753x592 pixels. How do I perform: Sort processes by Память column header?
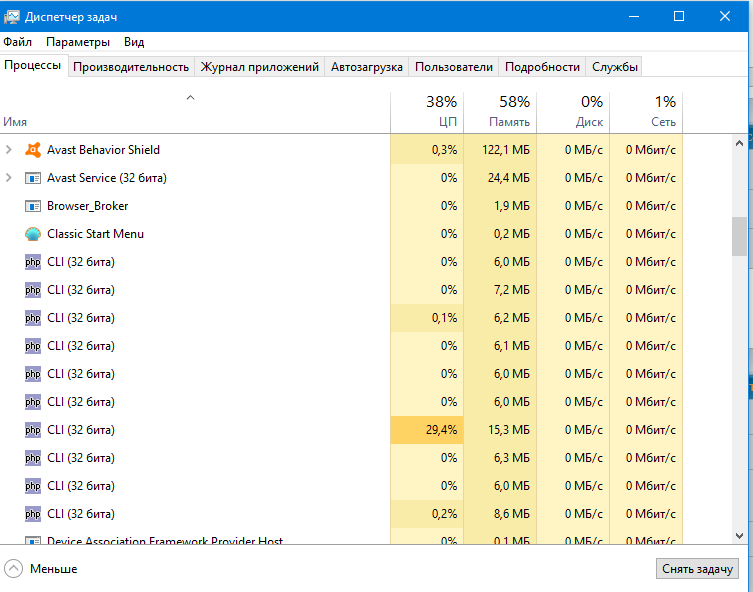click(x=500, y=111)
